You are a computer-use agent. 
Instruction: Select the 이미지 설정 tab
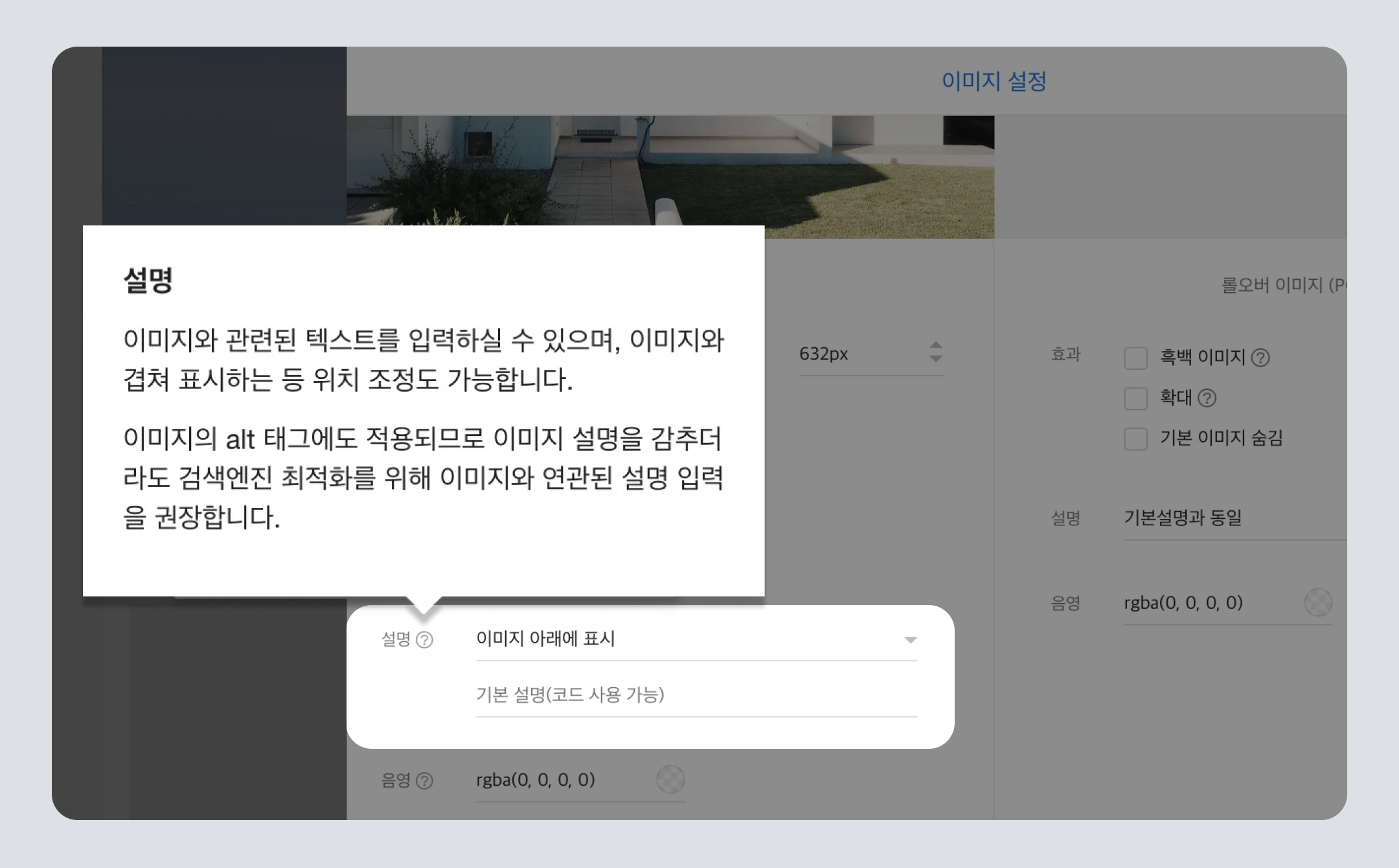click(x=994, y=81)
